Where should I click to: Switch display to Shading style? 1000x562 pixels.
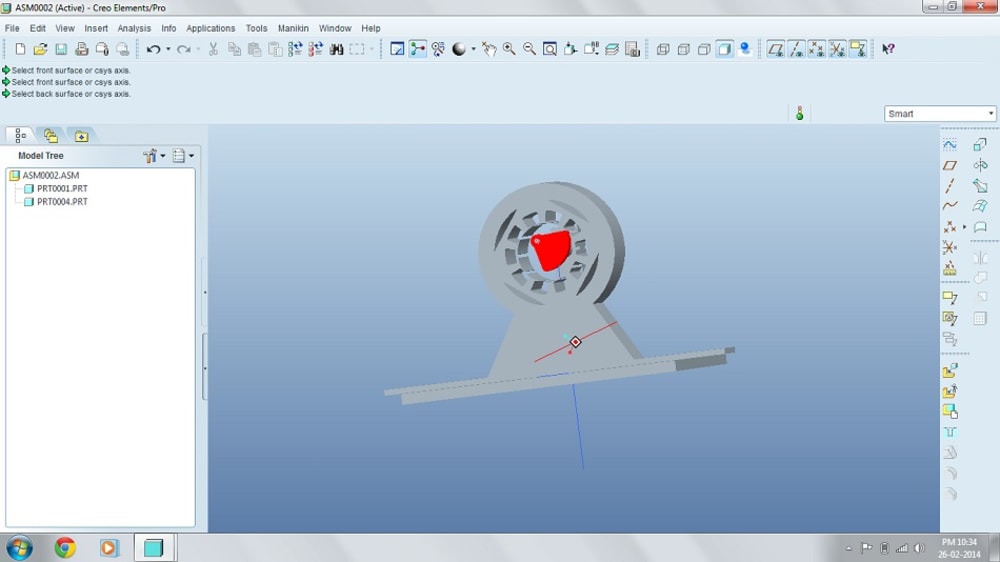coord(724,49)
